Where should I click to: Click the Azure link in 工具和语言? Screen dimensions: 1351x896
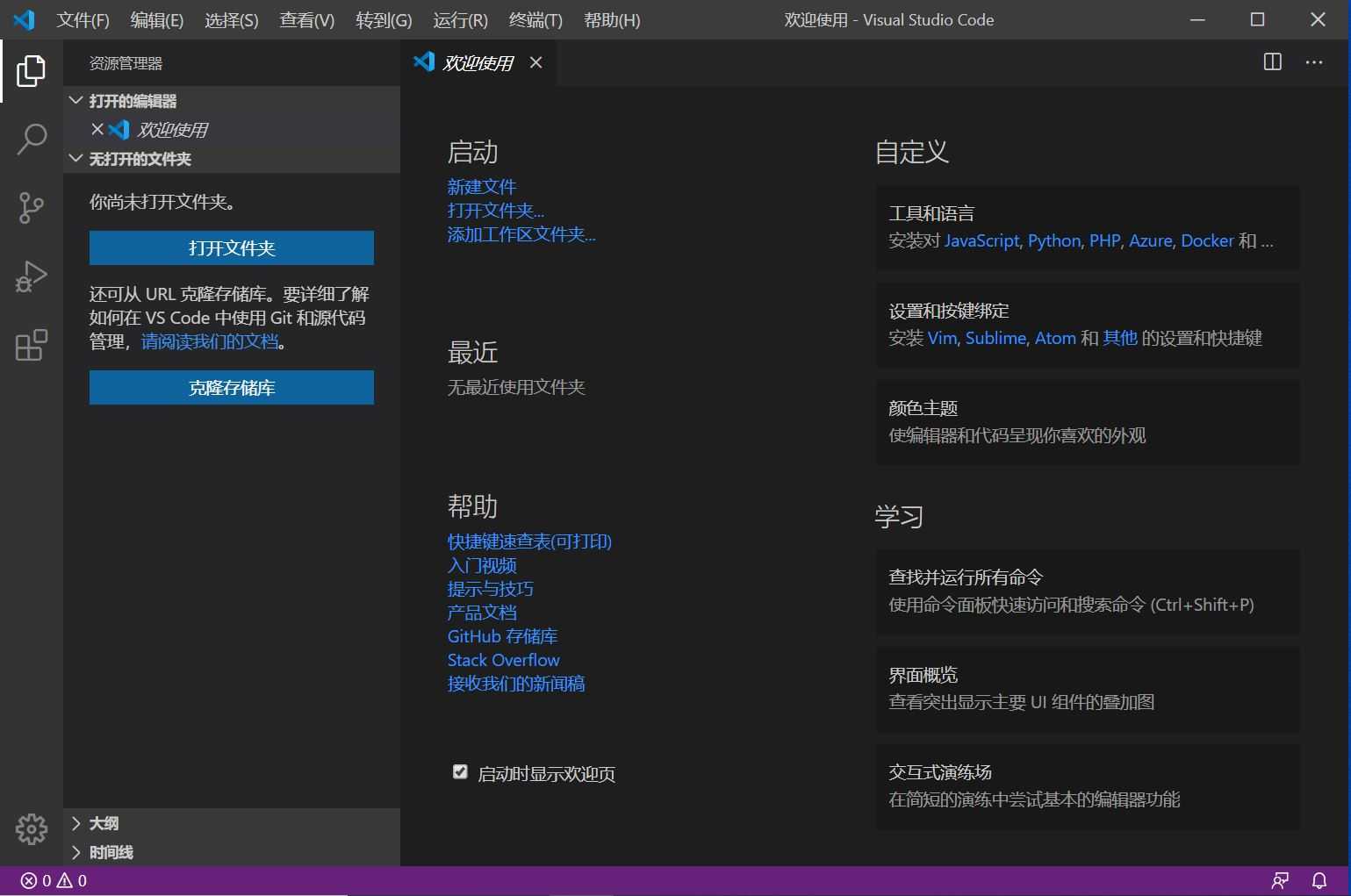click(1150, 240)
